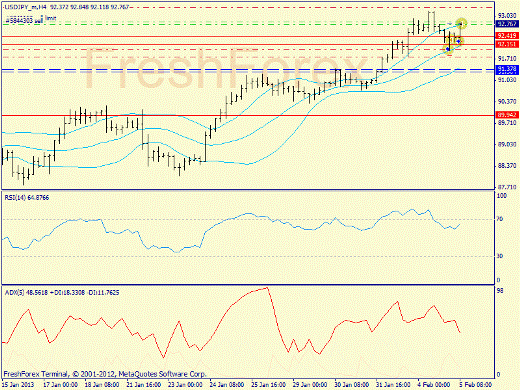
Task: Select the red horizontal line at 89.942
Action: pos(247,116)
